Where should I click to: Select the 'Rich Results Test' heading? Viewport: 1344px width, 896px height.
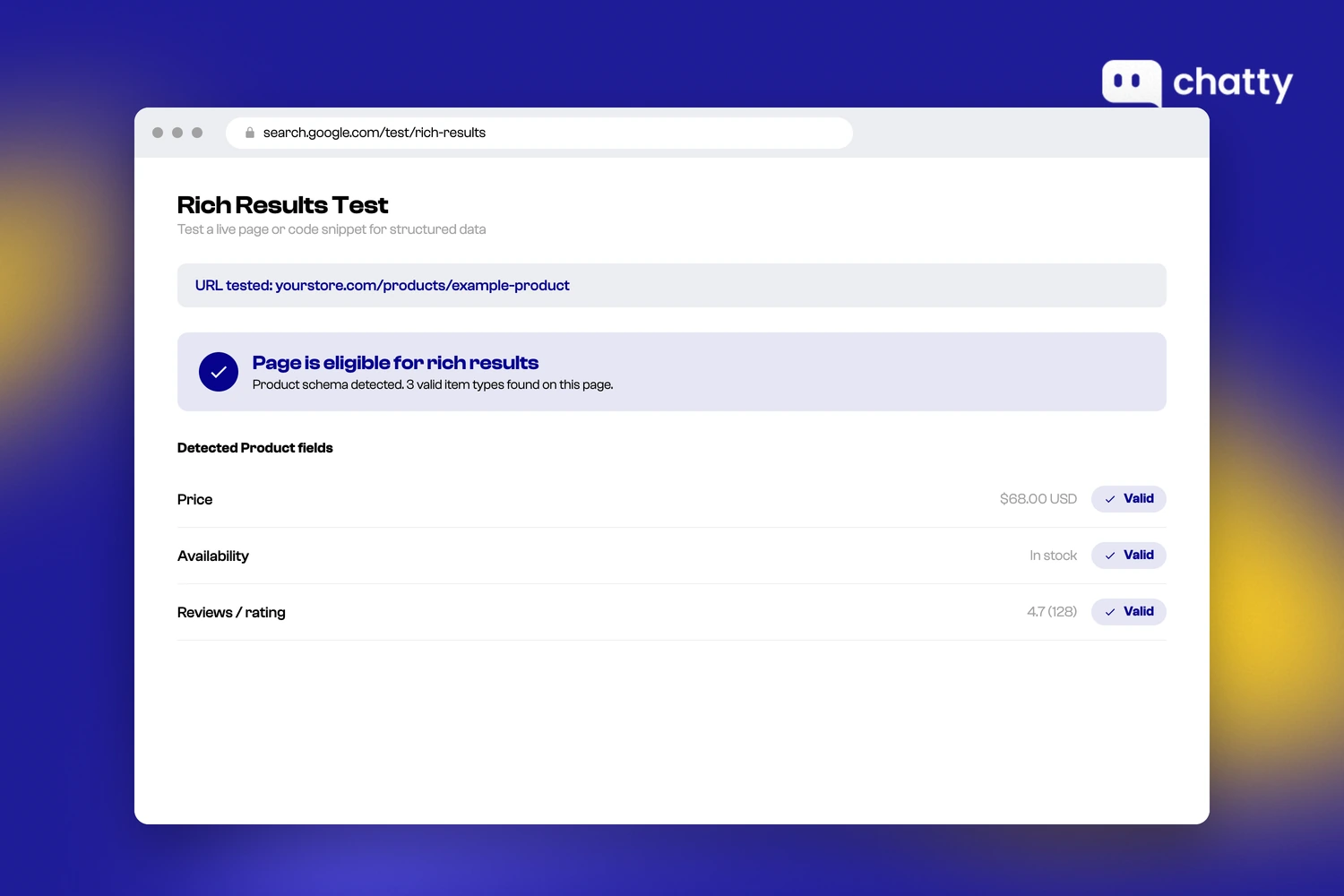tap(282, 205)
